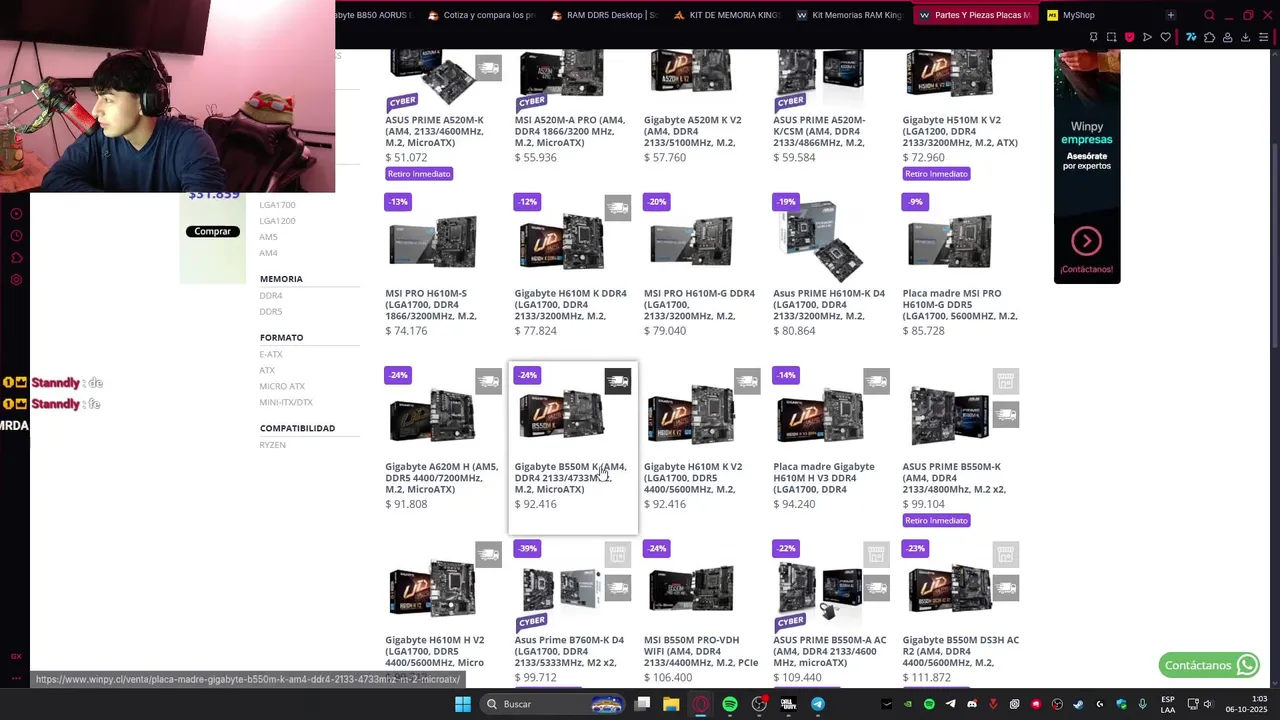Click the -39% discount badge on Asus Prime B760M-K D4

(x=528, y=548)
